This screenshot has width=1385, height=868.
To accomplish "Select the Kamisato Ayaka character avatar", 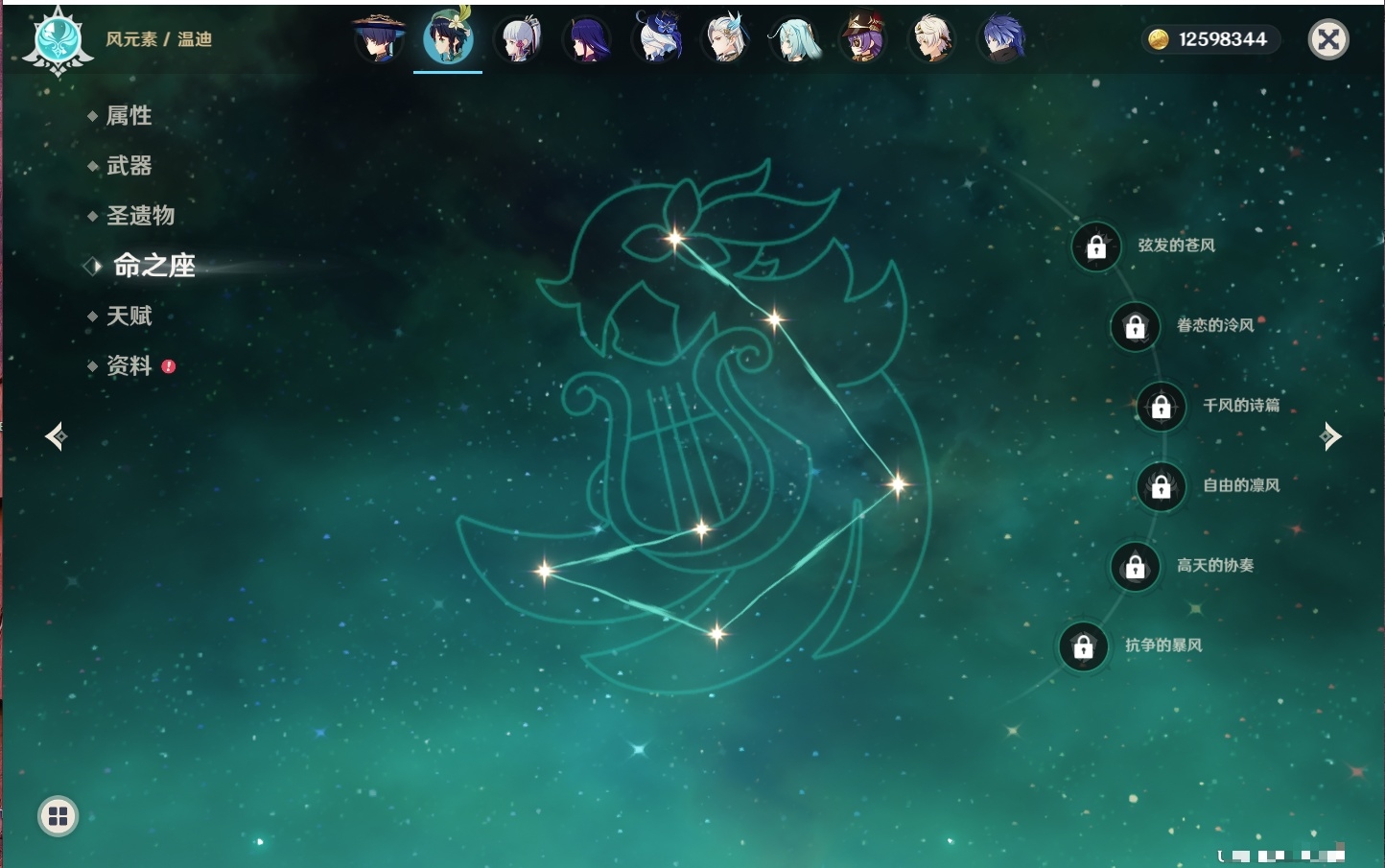I will point(518,39).
